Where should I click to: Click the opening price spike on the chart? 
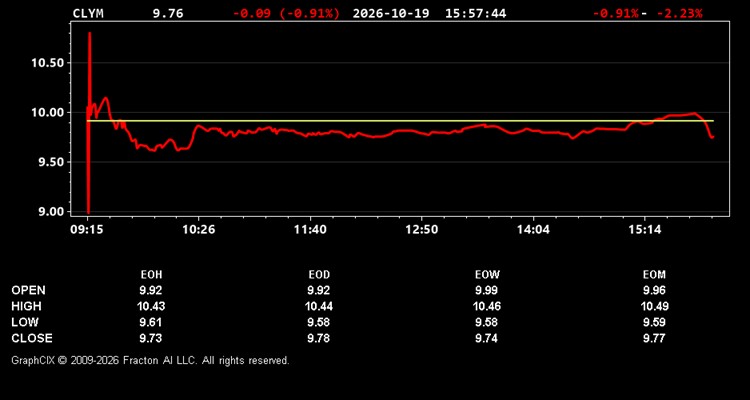pyautogui.click(x=89, y=122)
